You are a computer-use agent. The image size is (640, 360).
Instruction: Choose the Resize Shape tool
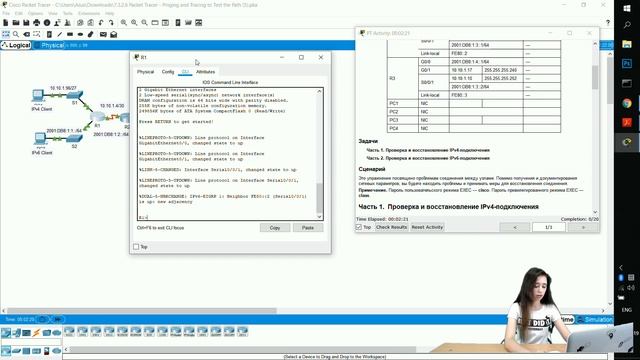pos(37,34)
